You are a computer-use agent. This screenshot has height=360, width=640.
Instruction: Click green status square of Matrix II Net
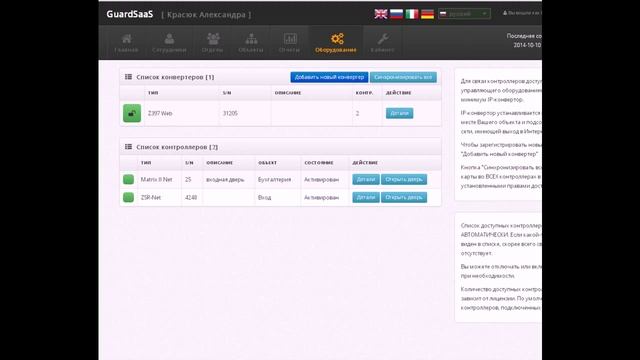point(128,179)
